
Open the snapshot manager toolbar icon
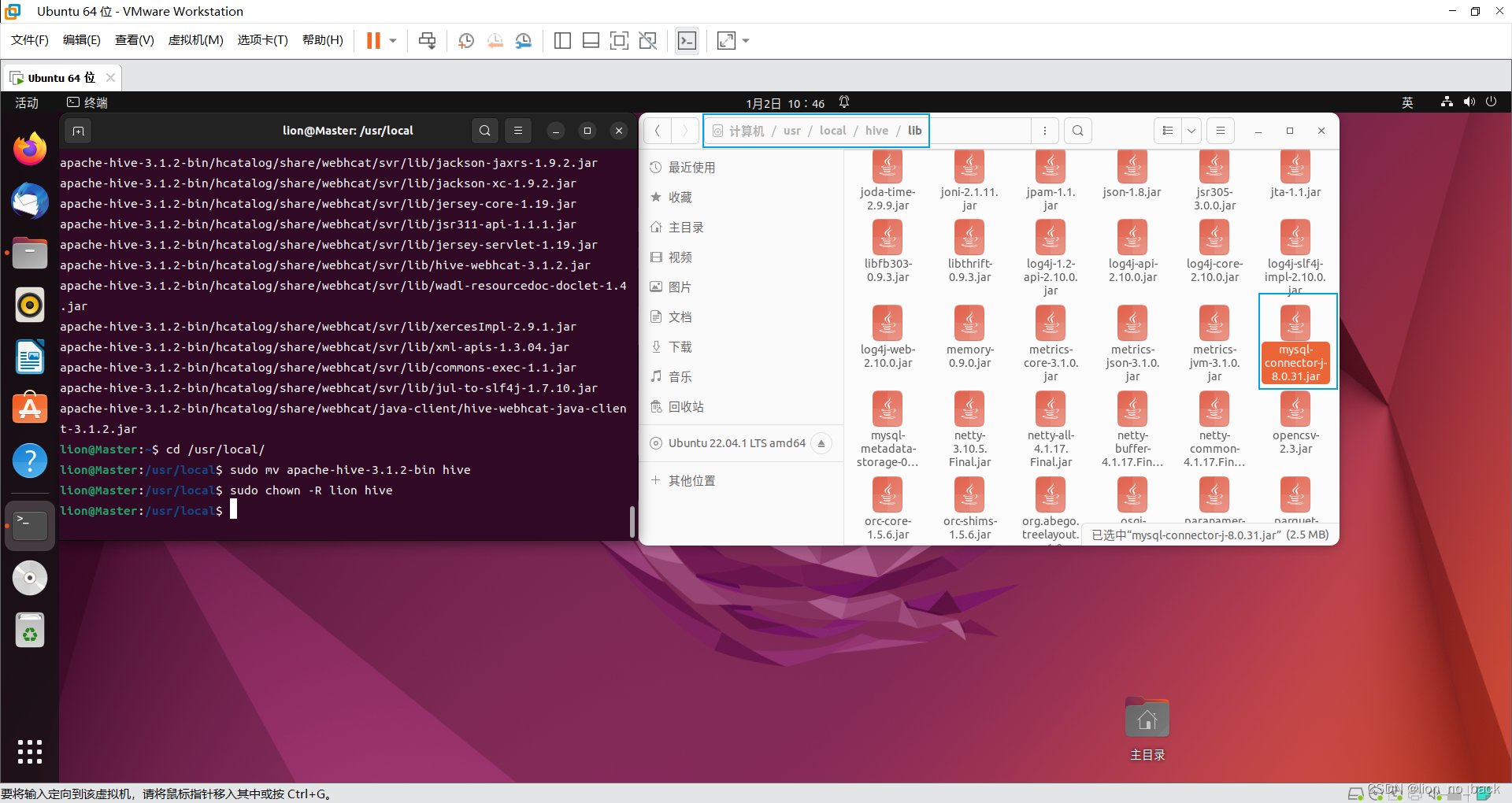pyautogui.click(x=524, y=40)
